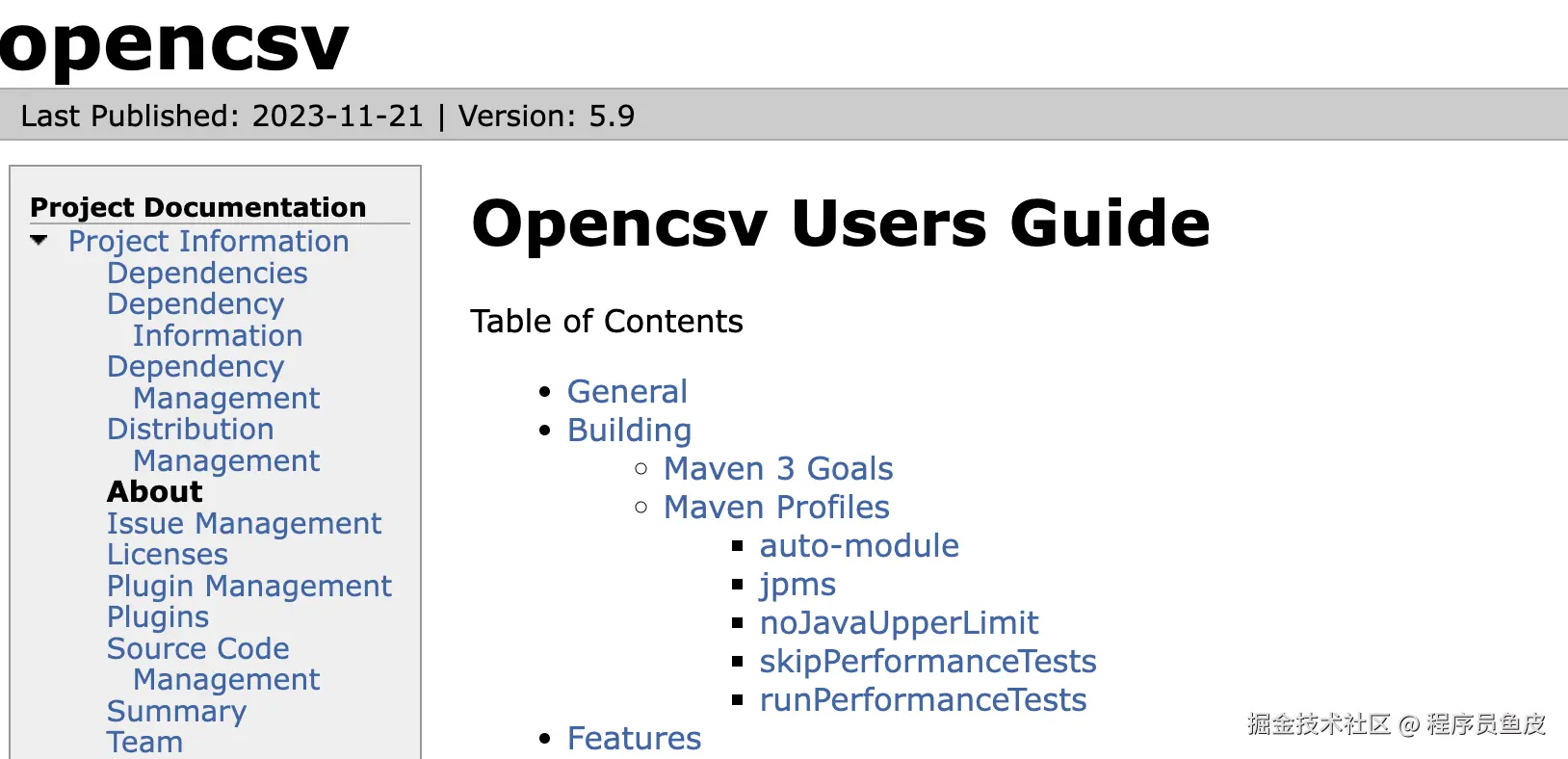Image resolution: width=1568 pixels, height=759 pixels.
Task: Open the Summary sidebar link
Action: click(x=177, y=711)
